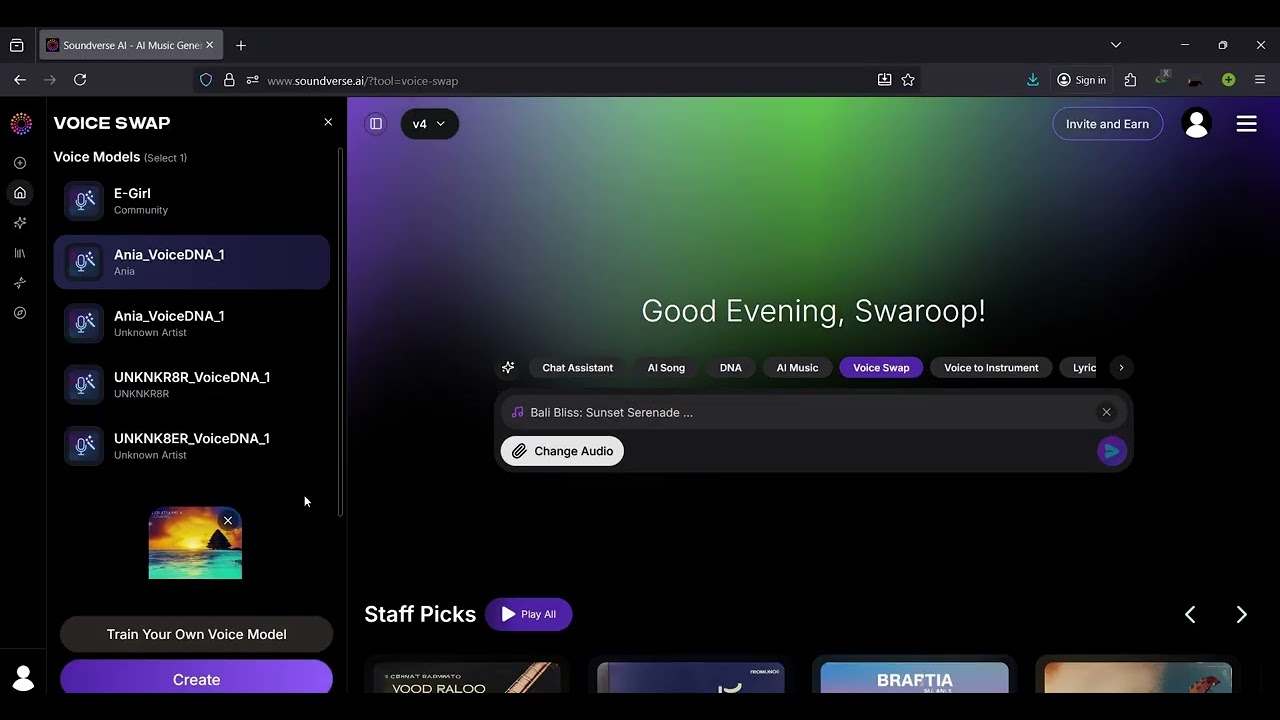Click the install/save page icon in address bar
This screenshot has width=1280, height=720.
tap(884, 80)
